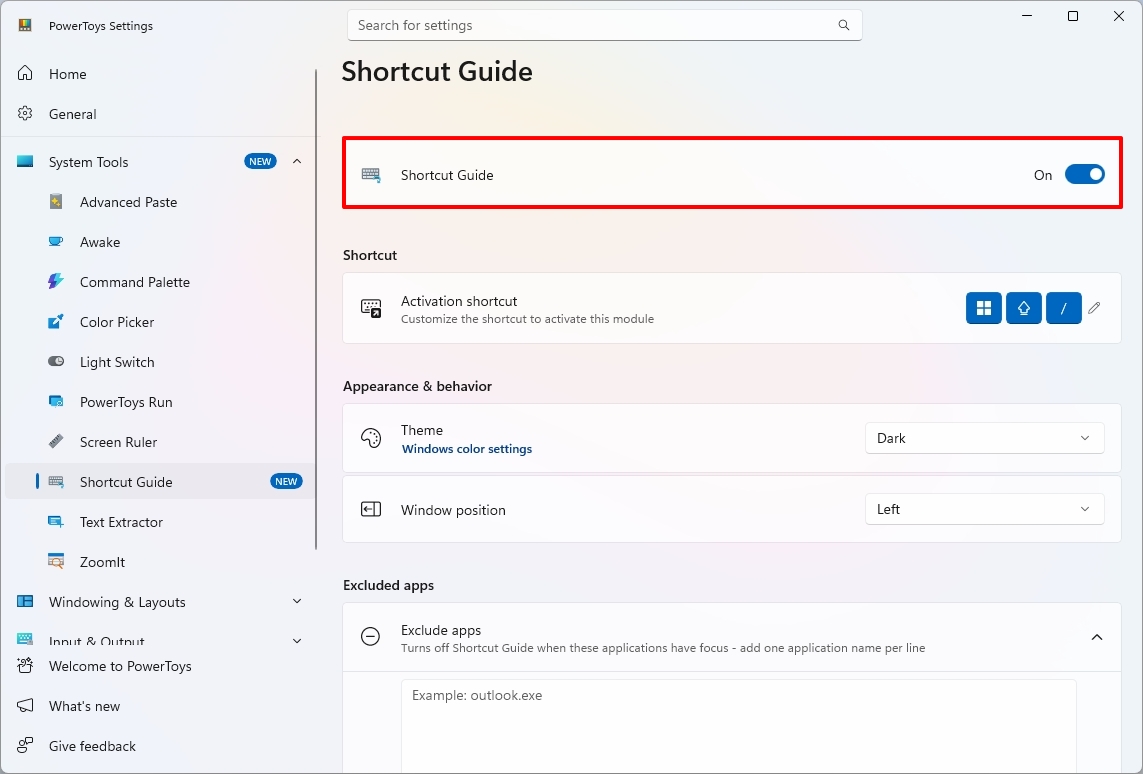The height and width of the screenshot is (774, 1143).
Task: Select Advanced Paste in the sidebar
Action: click(x=128, y=202)
